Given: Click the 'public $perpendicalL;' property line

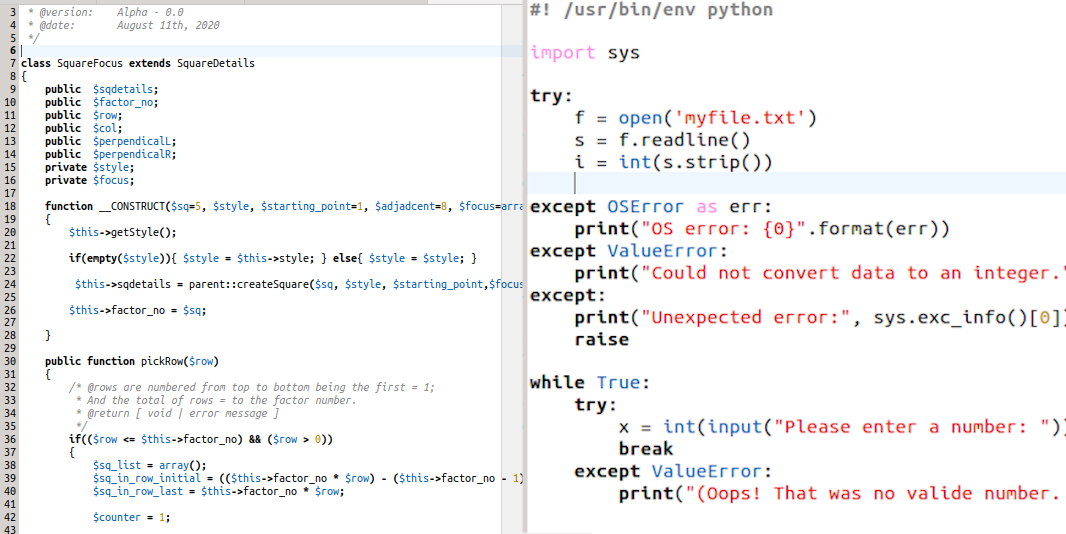Looking at the screenshot, I should tap(111, 141).
